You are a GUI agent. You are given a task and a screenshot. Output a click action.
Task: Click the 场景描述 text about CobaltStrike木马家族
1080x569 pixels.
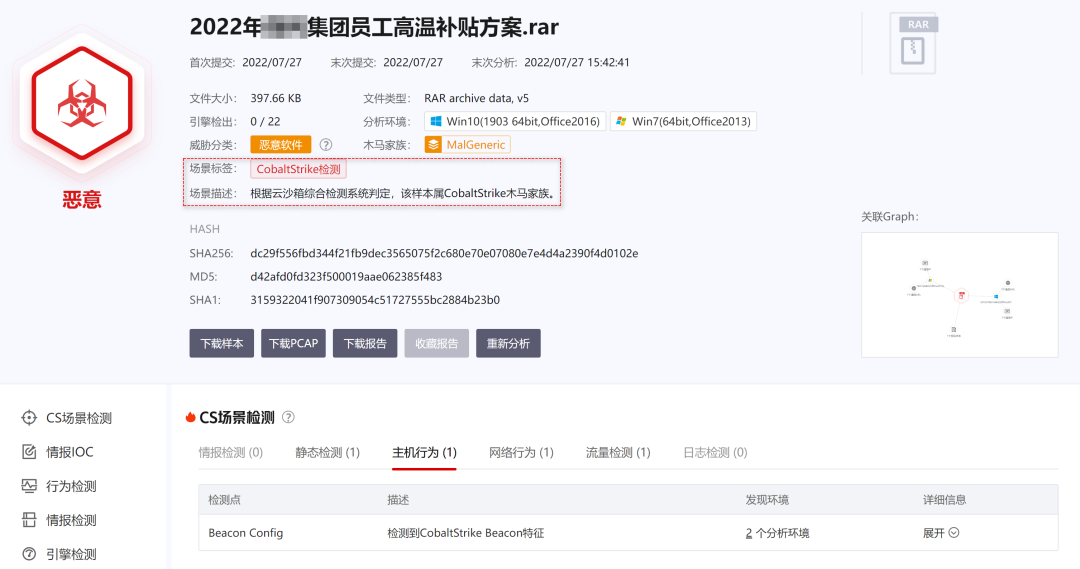(x=403, y=193)
